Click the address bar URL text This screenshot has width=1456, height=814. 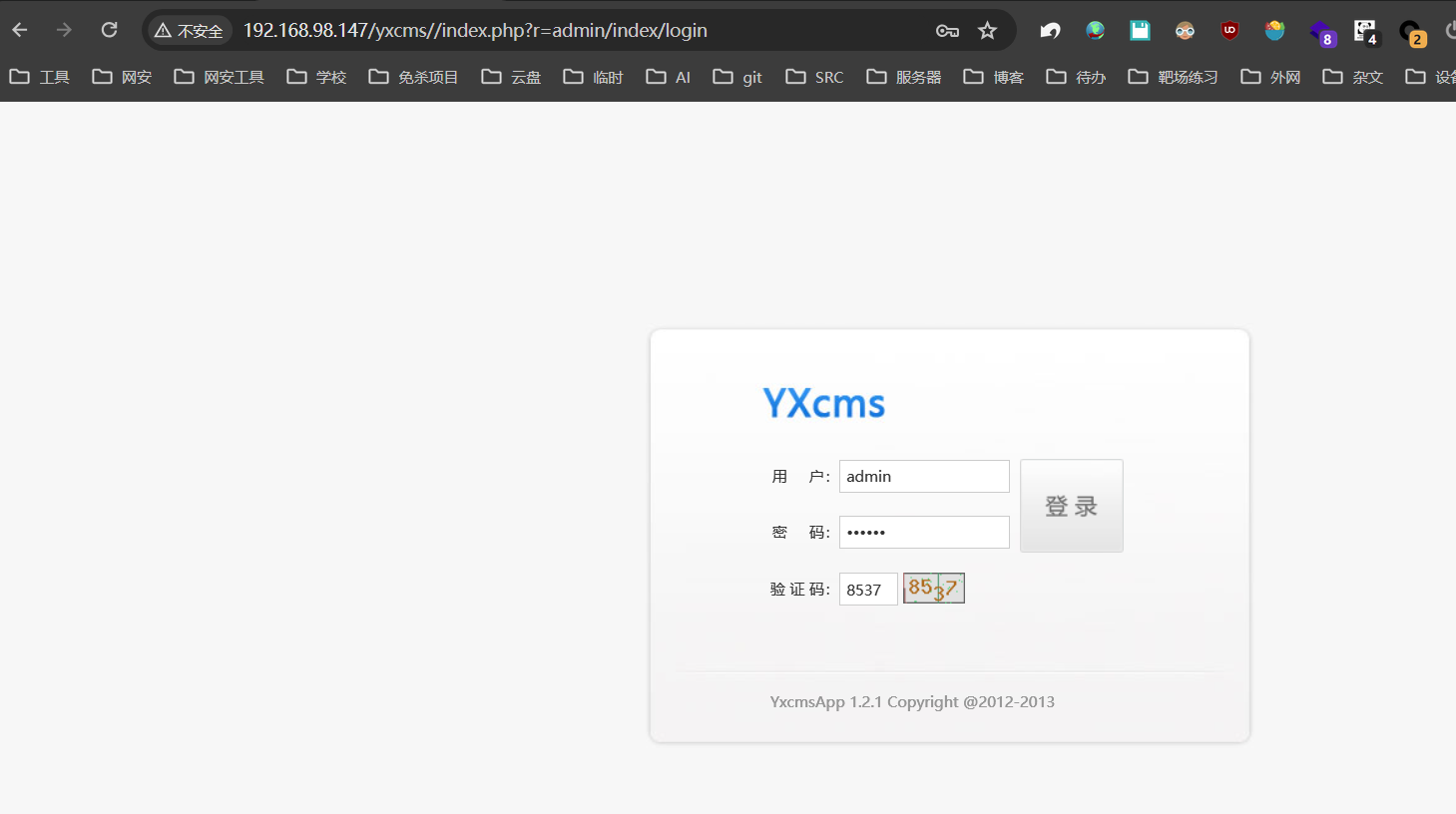coord(475,31)
